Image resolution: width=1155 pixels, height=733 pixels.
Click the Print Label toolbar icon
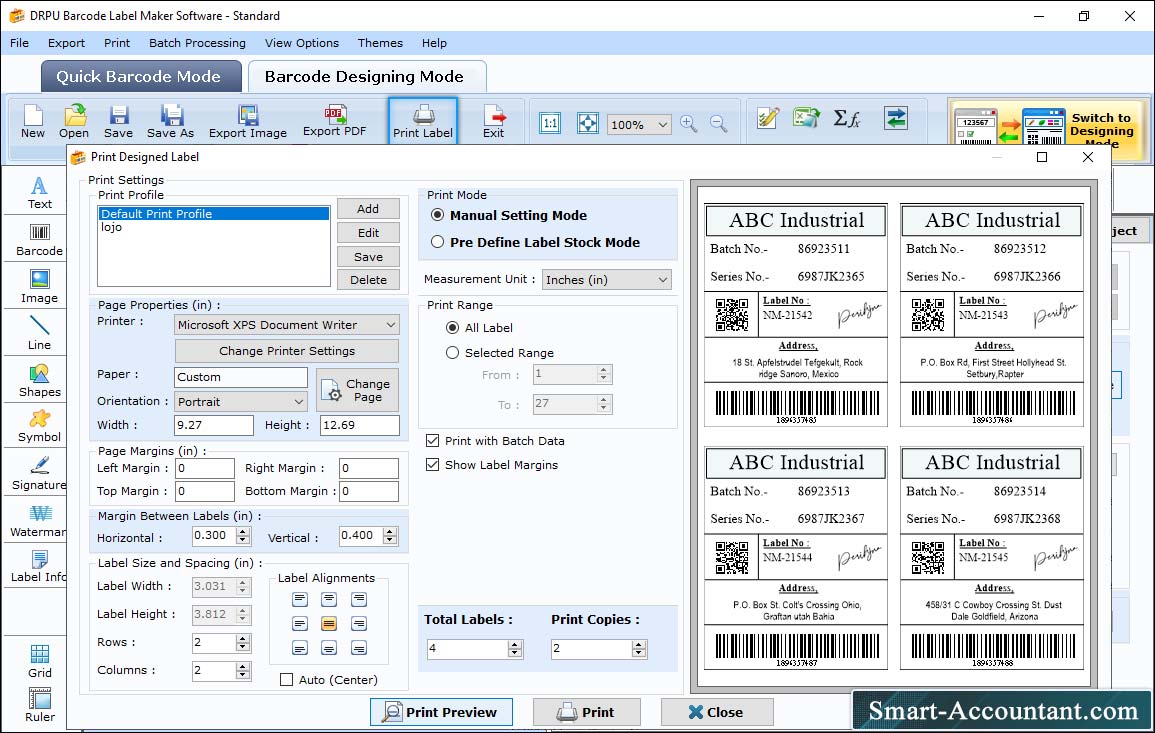click(423, 121)
